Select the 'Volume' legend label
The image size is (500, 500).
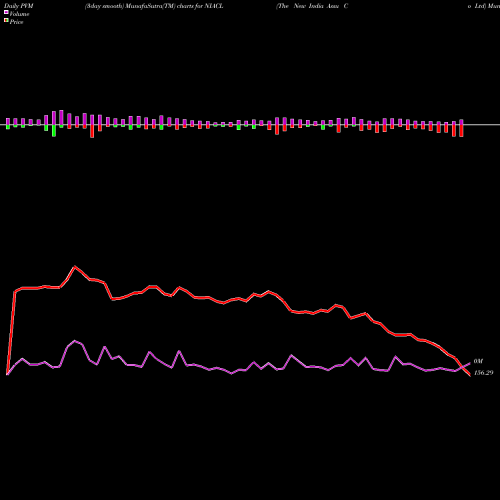click(x=19, y=14)
